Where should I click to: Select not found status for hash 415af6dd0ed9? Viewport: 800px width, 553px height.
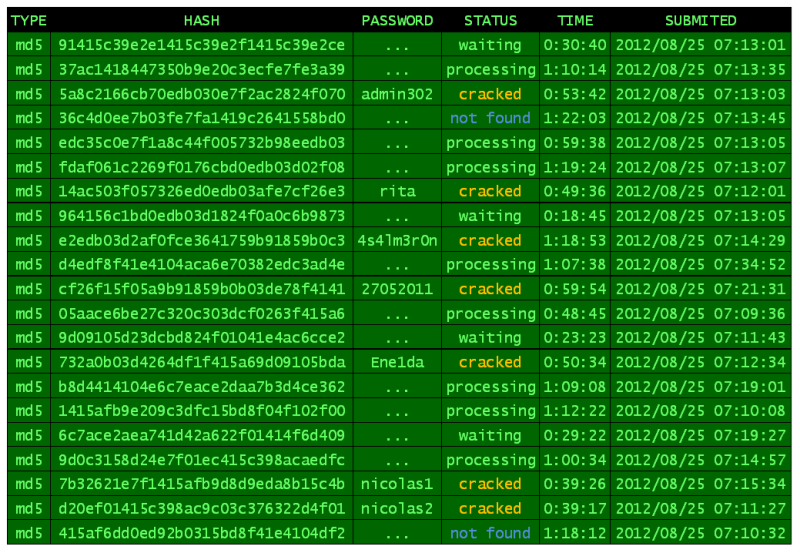click(x=490, y=533)
